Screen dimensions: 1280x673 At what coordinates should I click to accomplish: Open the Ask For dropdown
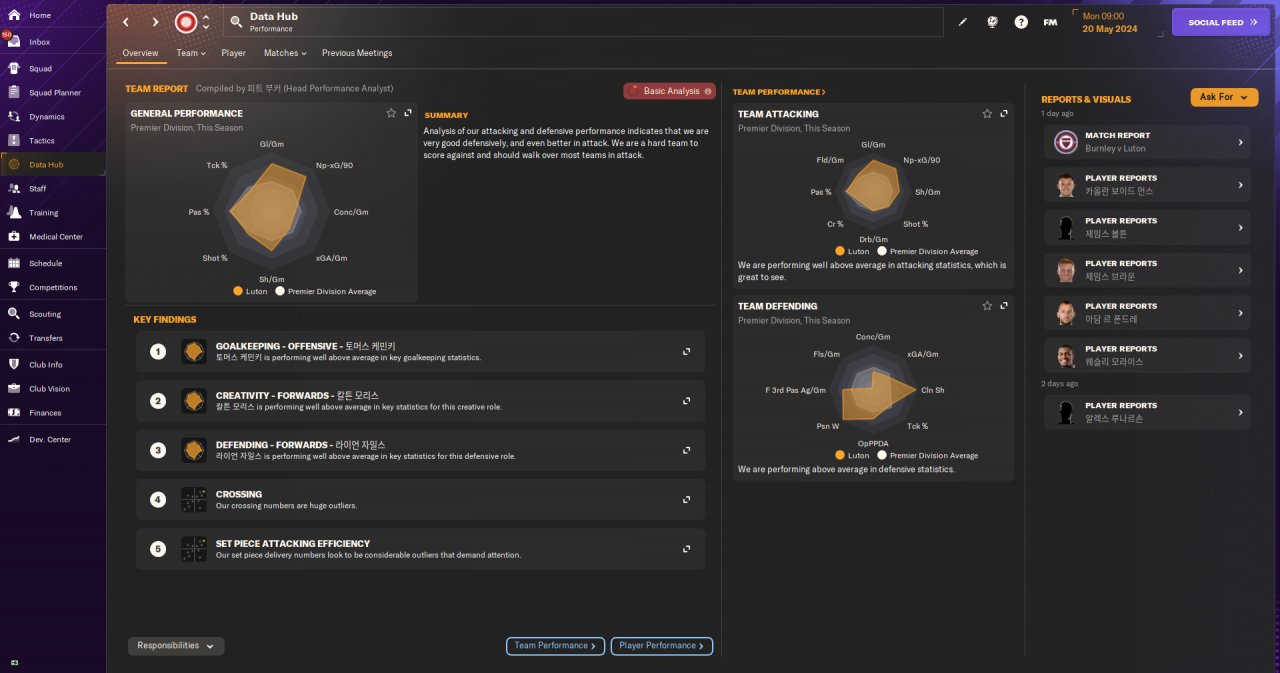1224,97
